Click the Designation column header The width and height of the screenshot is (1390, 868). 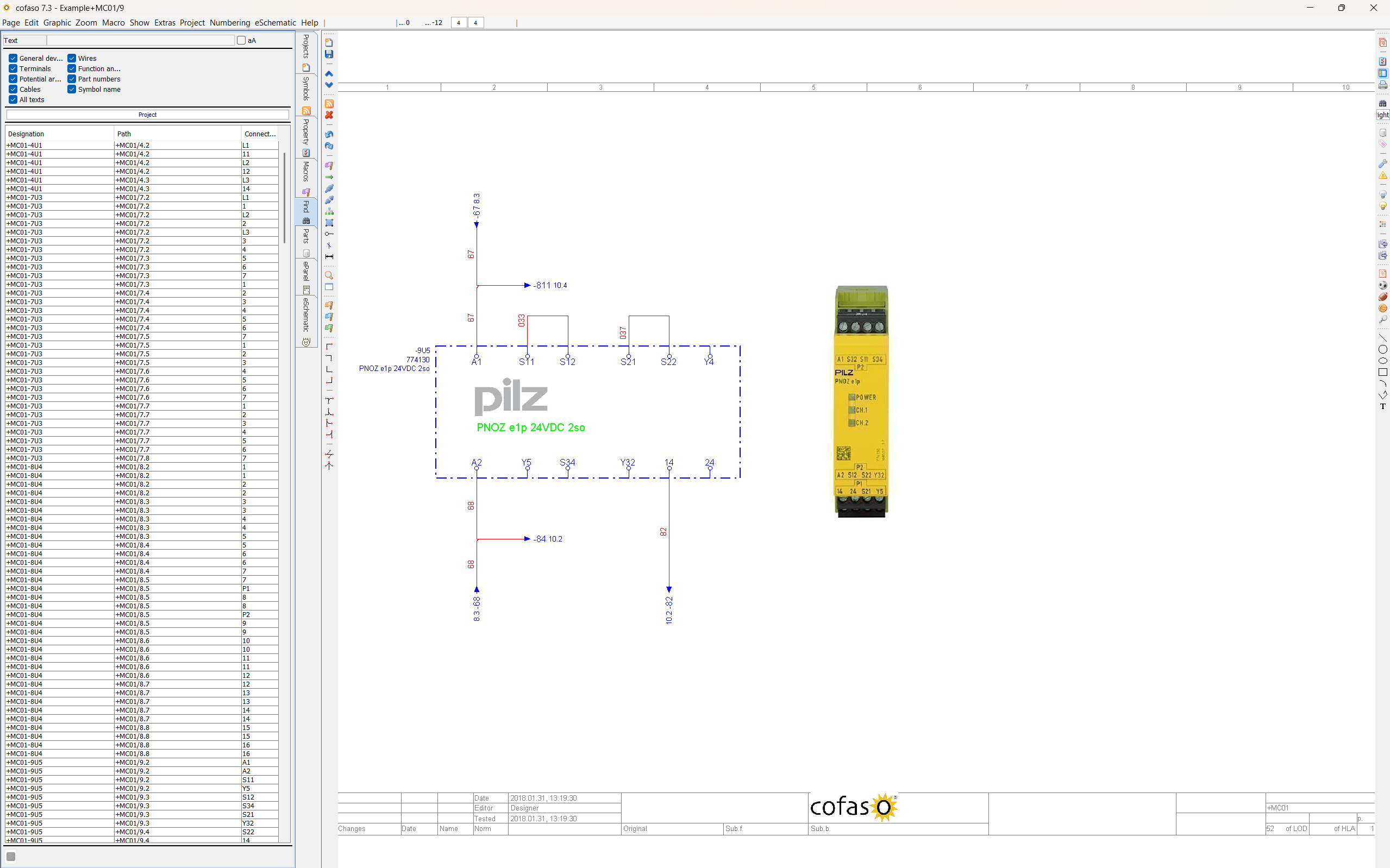coord(59,134)
